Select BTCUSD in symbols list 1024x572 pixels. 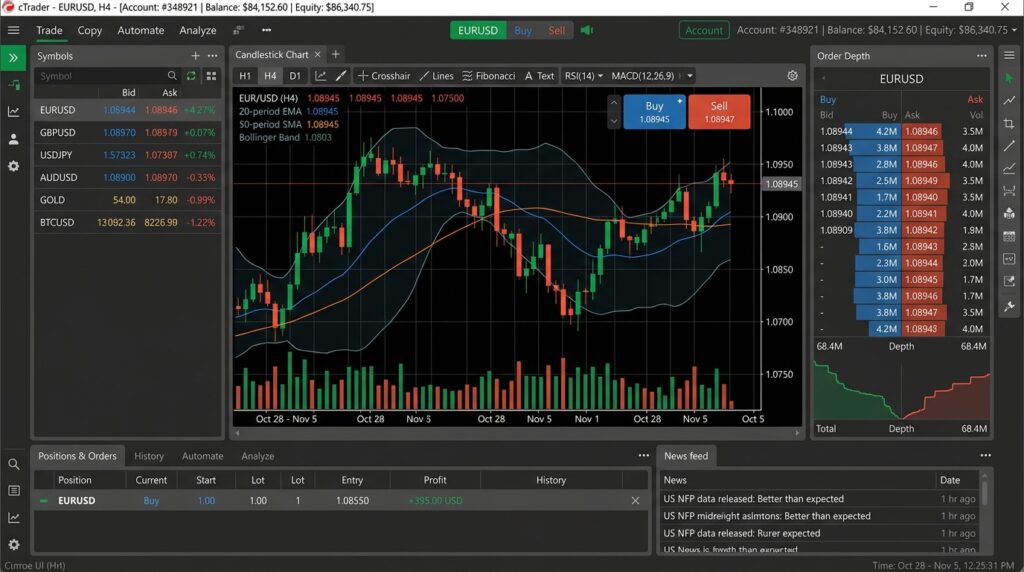point(127,223)
